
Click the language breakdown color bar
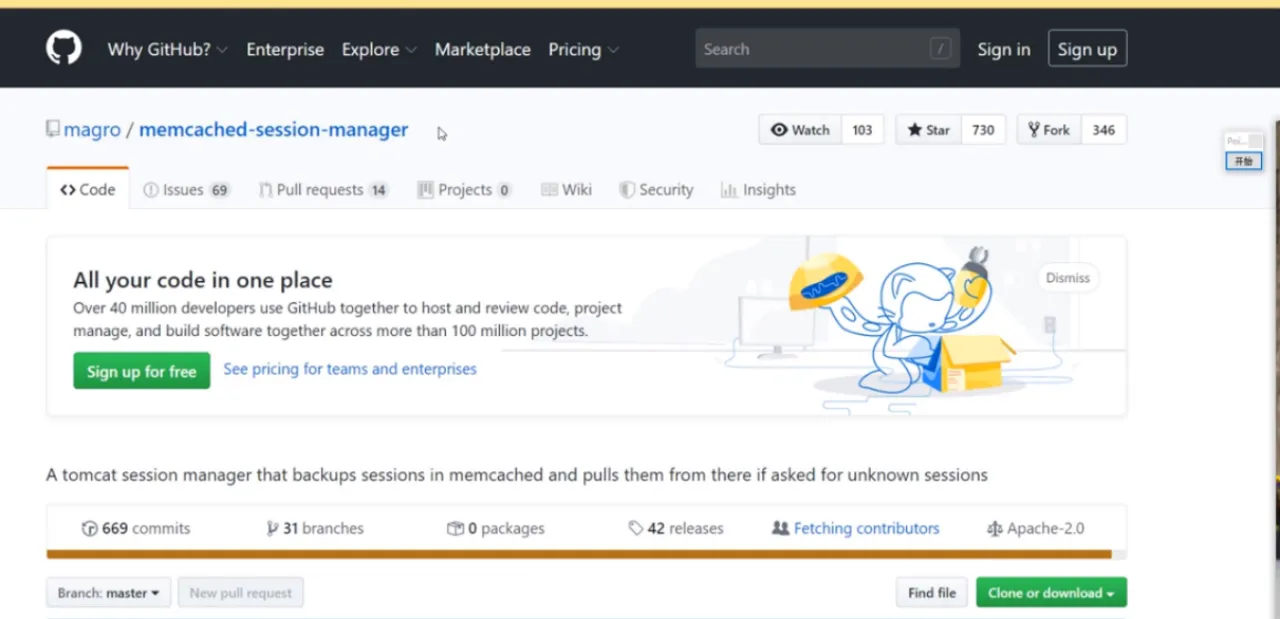pos(578,554)
